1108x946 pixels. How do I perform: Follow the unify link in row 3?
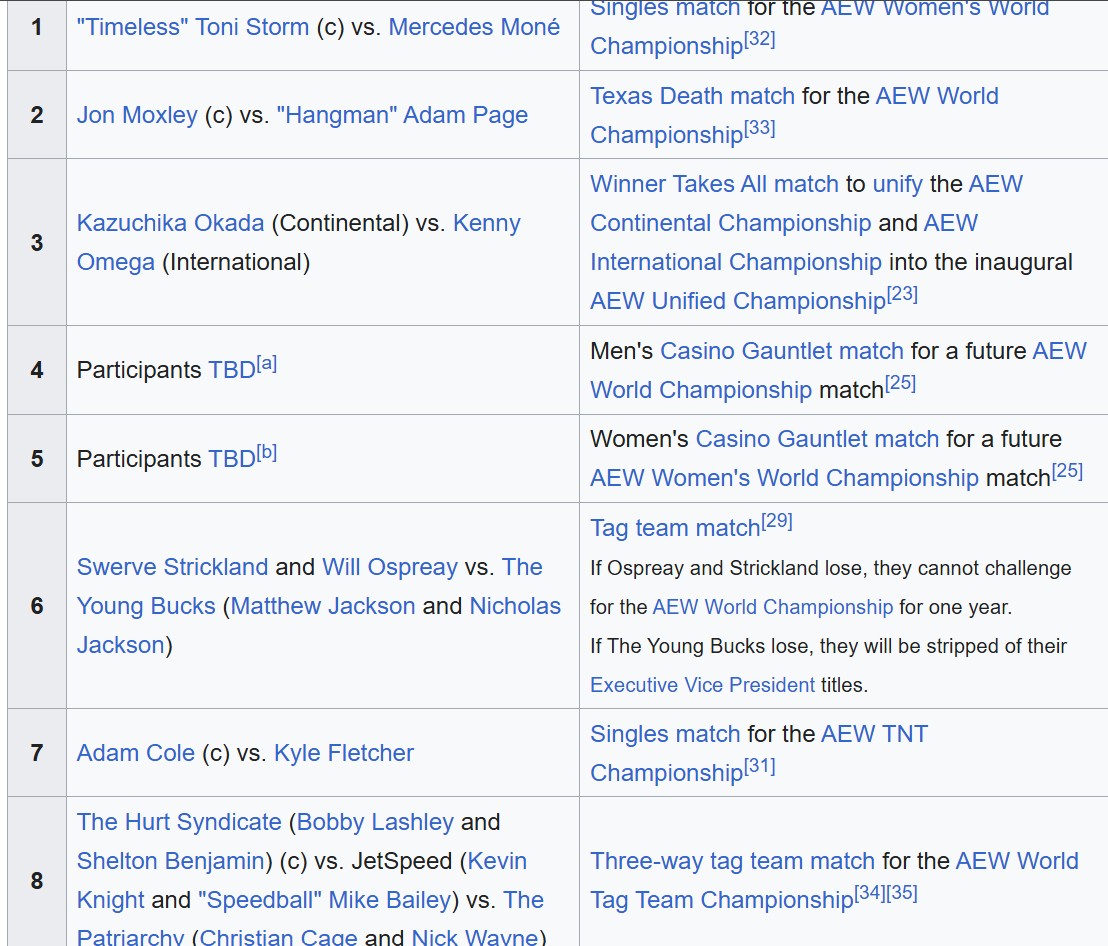point(897,184)
